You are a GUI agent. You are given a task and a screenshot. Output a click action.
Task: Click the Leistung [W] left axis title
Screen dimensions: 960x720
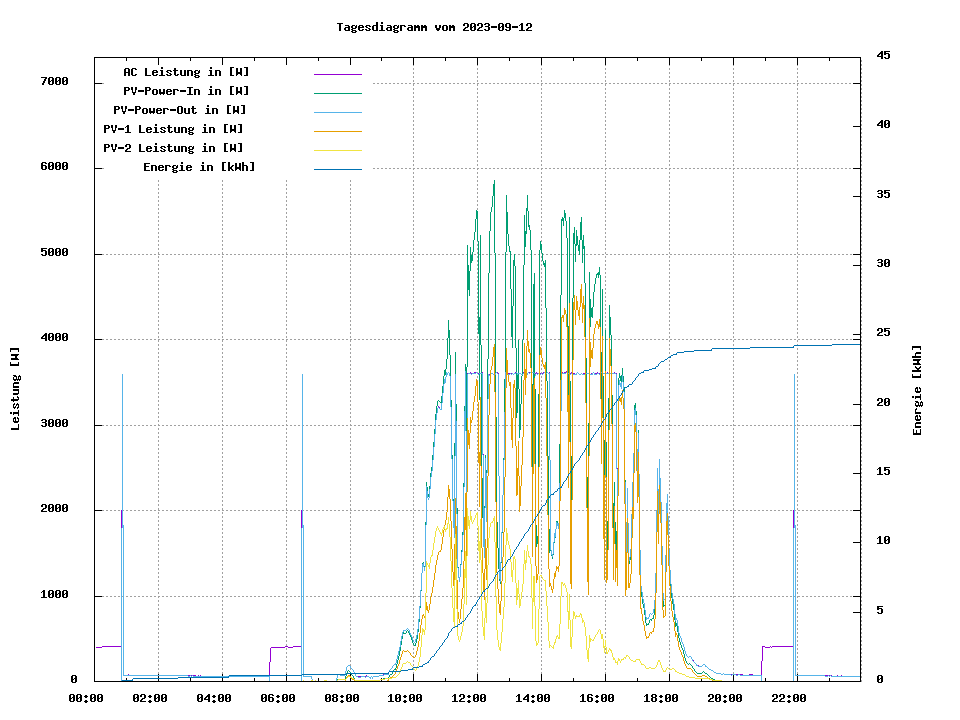[15, 389]
